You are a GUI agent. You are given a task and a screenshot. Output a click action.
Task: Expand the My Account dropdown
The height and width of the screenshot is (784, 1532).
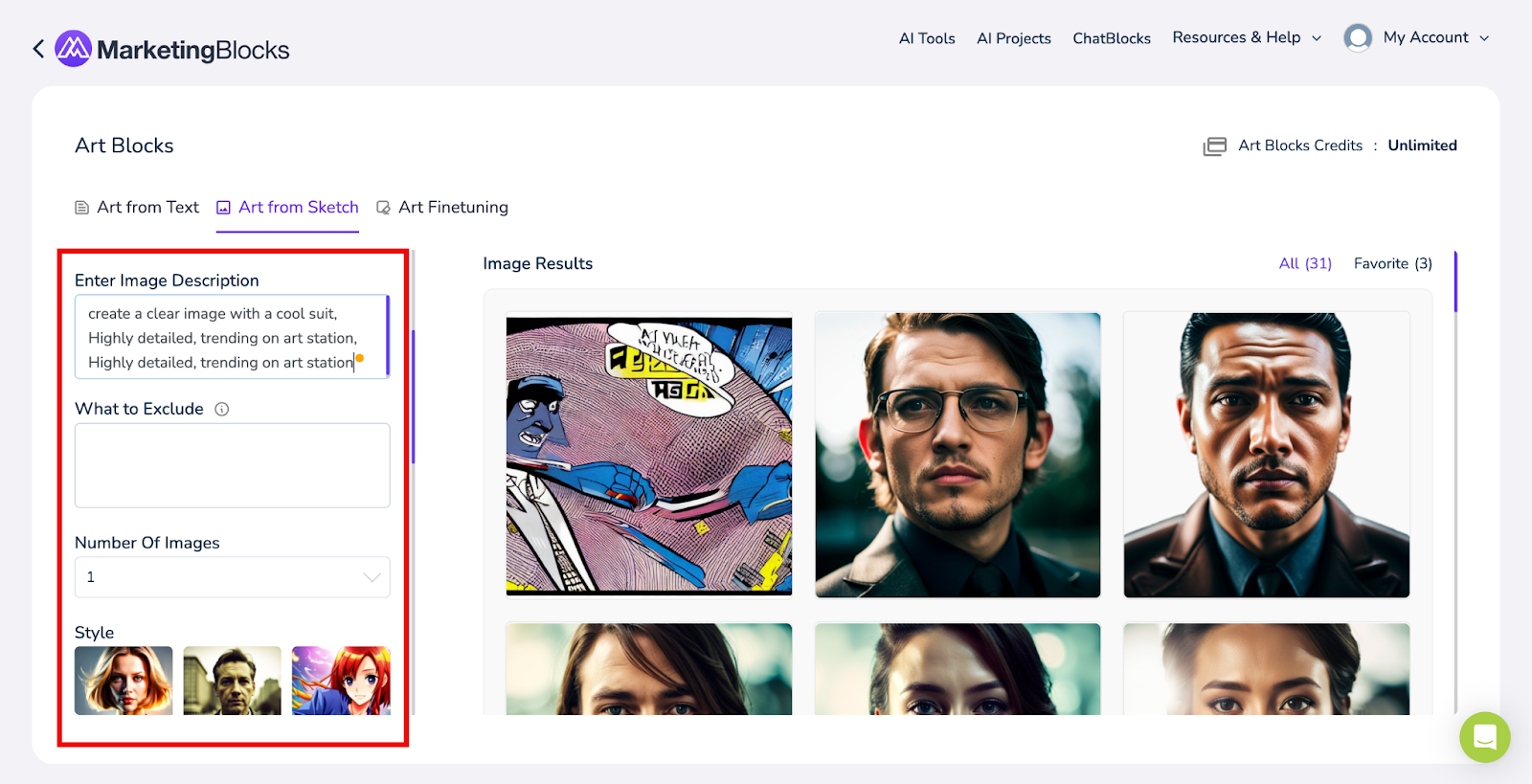pos(1435,37)
